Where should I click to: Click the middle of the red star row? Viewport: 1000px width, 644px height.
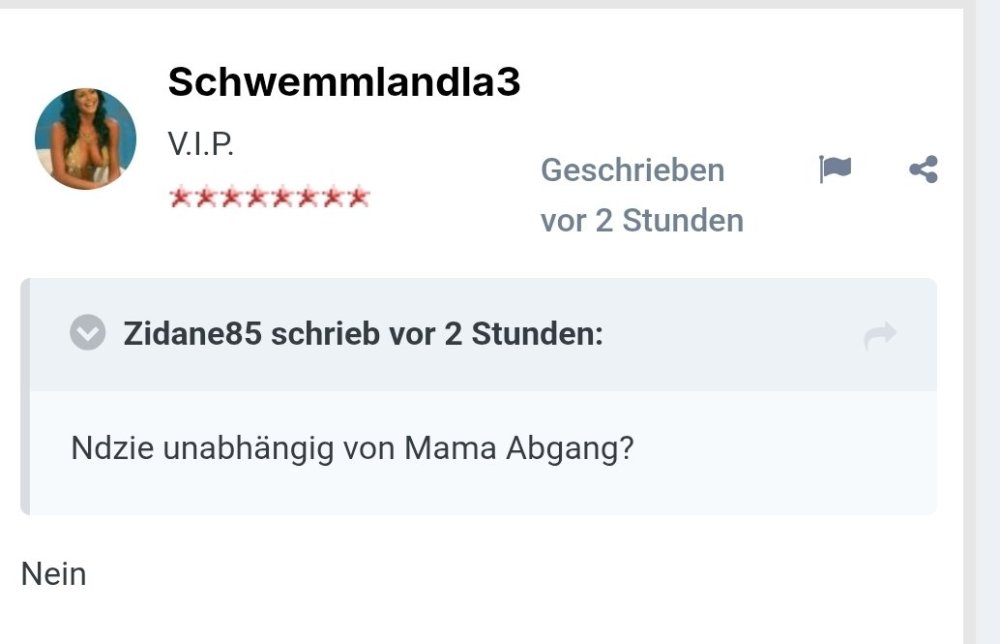click(269, 197)
